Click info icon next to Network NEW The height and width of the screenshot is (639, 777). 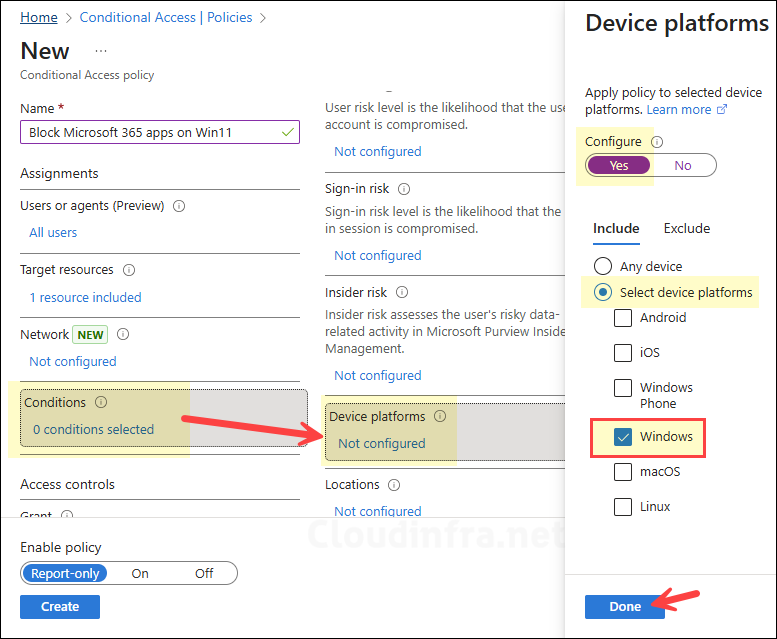click(x=123, y=334)
